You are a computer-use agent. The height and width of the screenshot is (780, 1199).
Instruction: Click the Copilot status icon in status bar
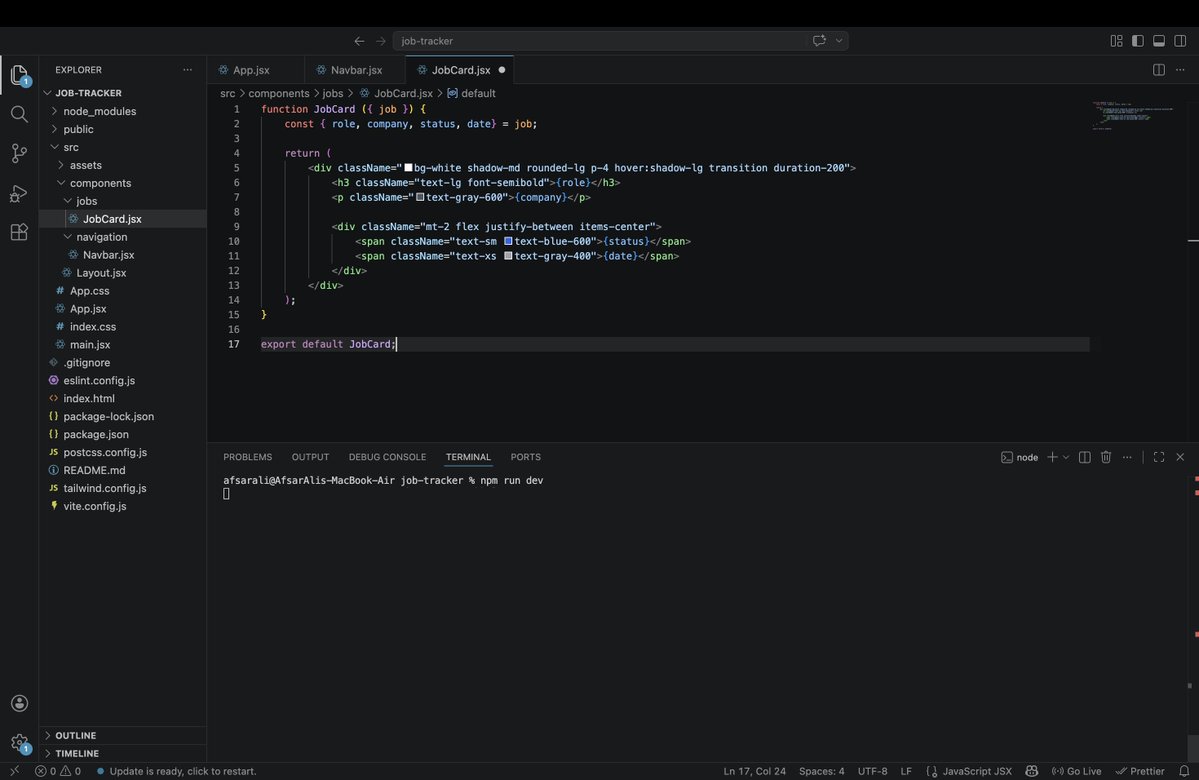point(1032,771)
